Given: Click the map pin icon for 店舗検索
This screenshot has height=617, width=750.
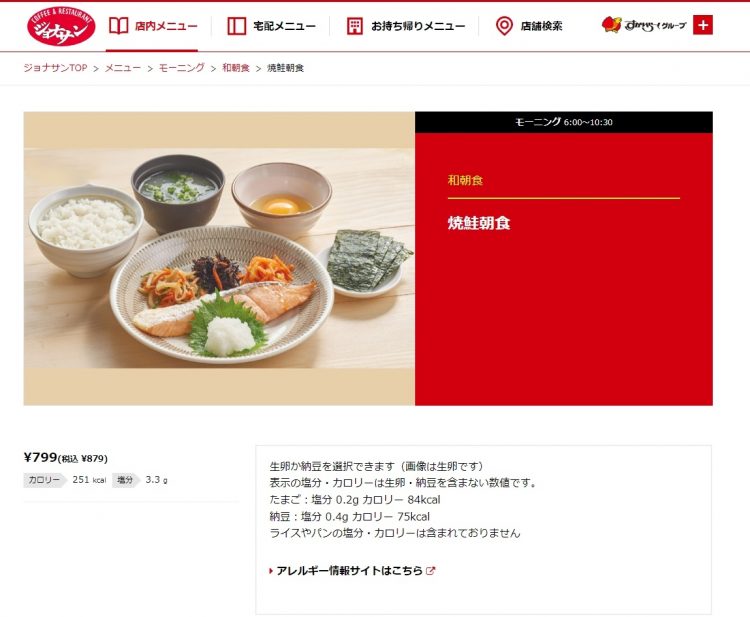Looking at the screenshot, I should 504,26.
